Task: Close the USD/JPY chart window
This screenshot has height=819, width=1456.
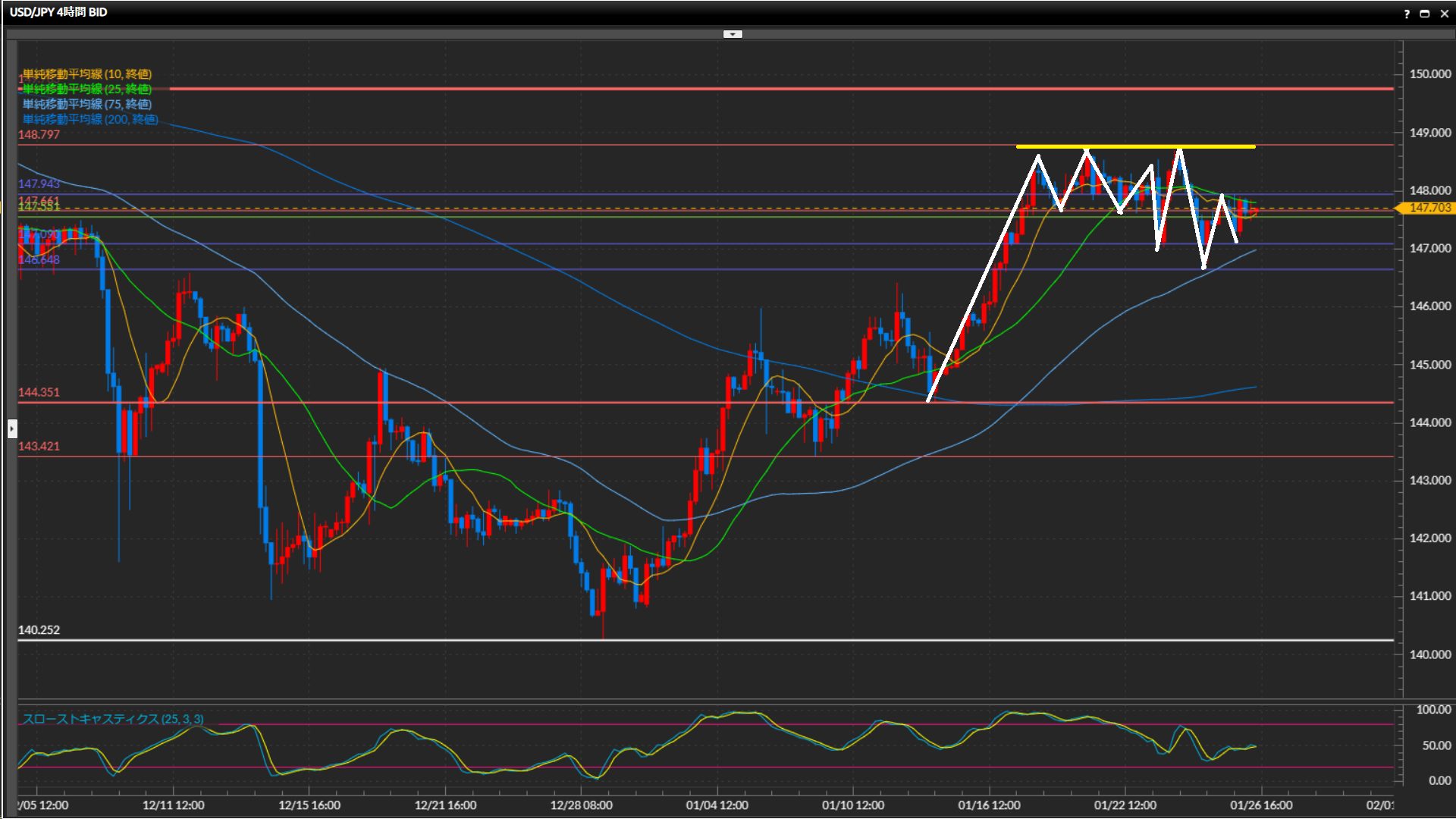Action: [1444, 13]
